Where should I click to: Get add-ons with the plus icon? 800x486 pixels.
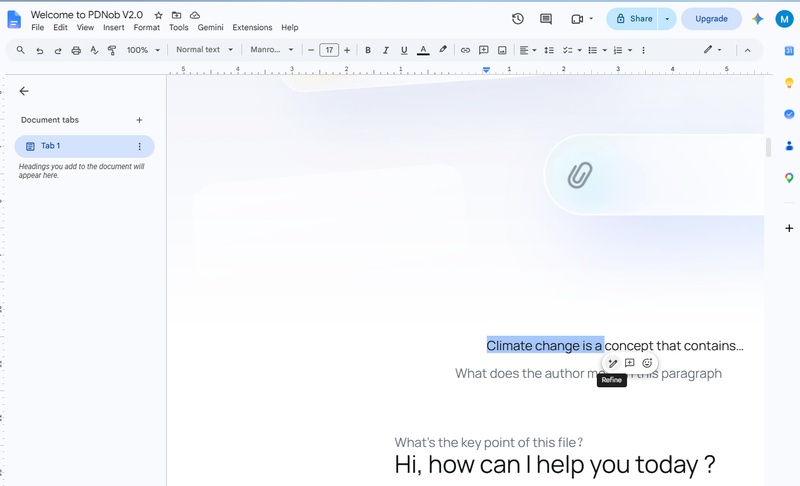[789, 228]
